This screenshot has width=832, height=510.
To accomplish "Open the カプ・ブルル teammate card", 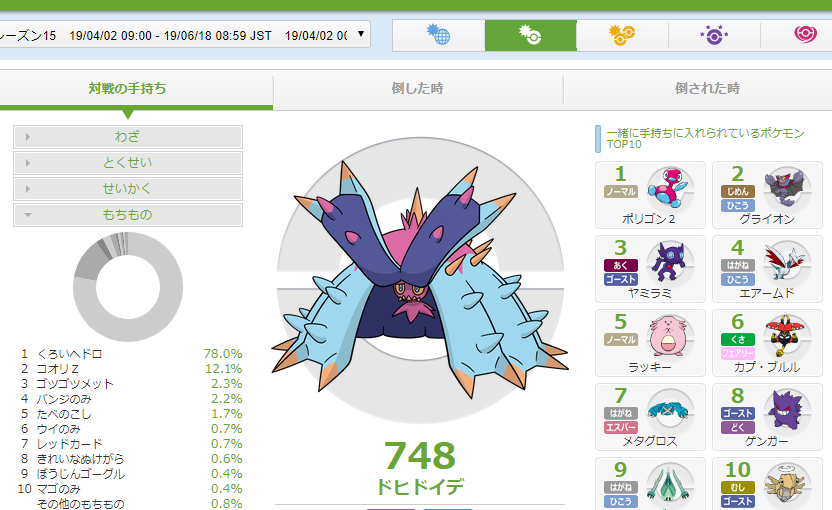I will pyautogui.click(x=767, y=343).
